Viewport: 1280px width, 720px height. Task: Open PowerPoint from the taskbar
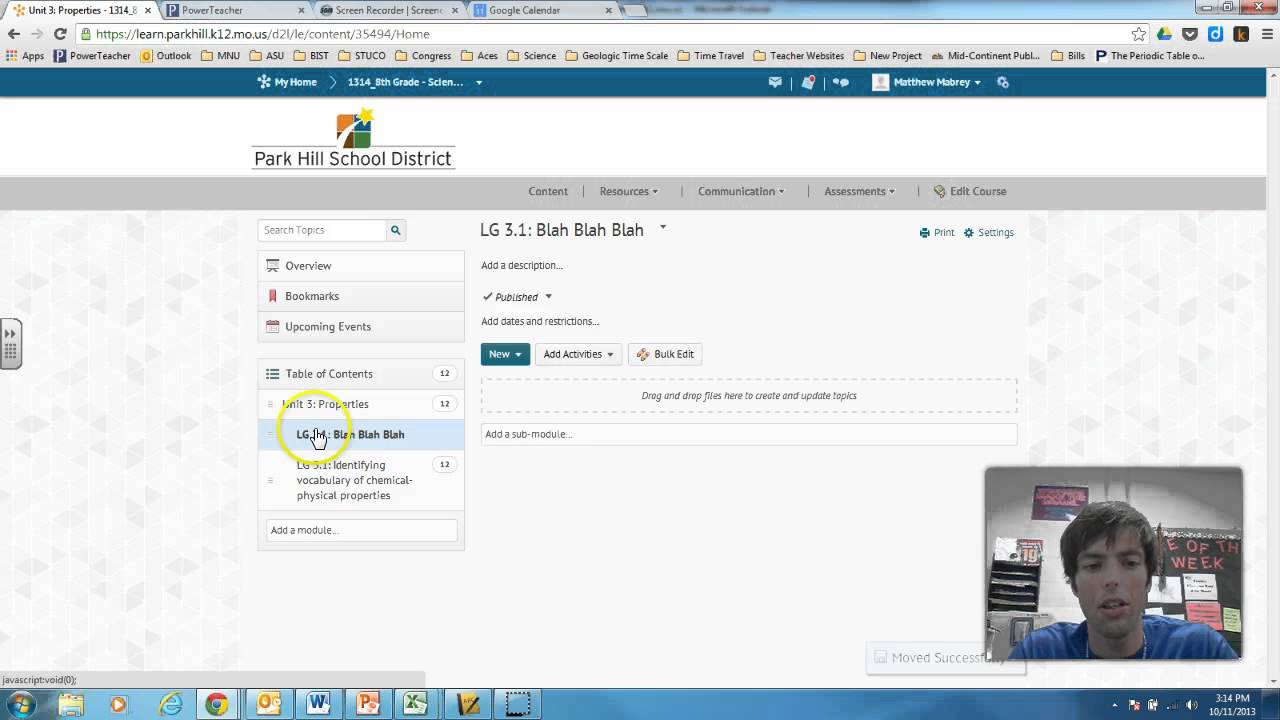tap(367, 704)
